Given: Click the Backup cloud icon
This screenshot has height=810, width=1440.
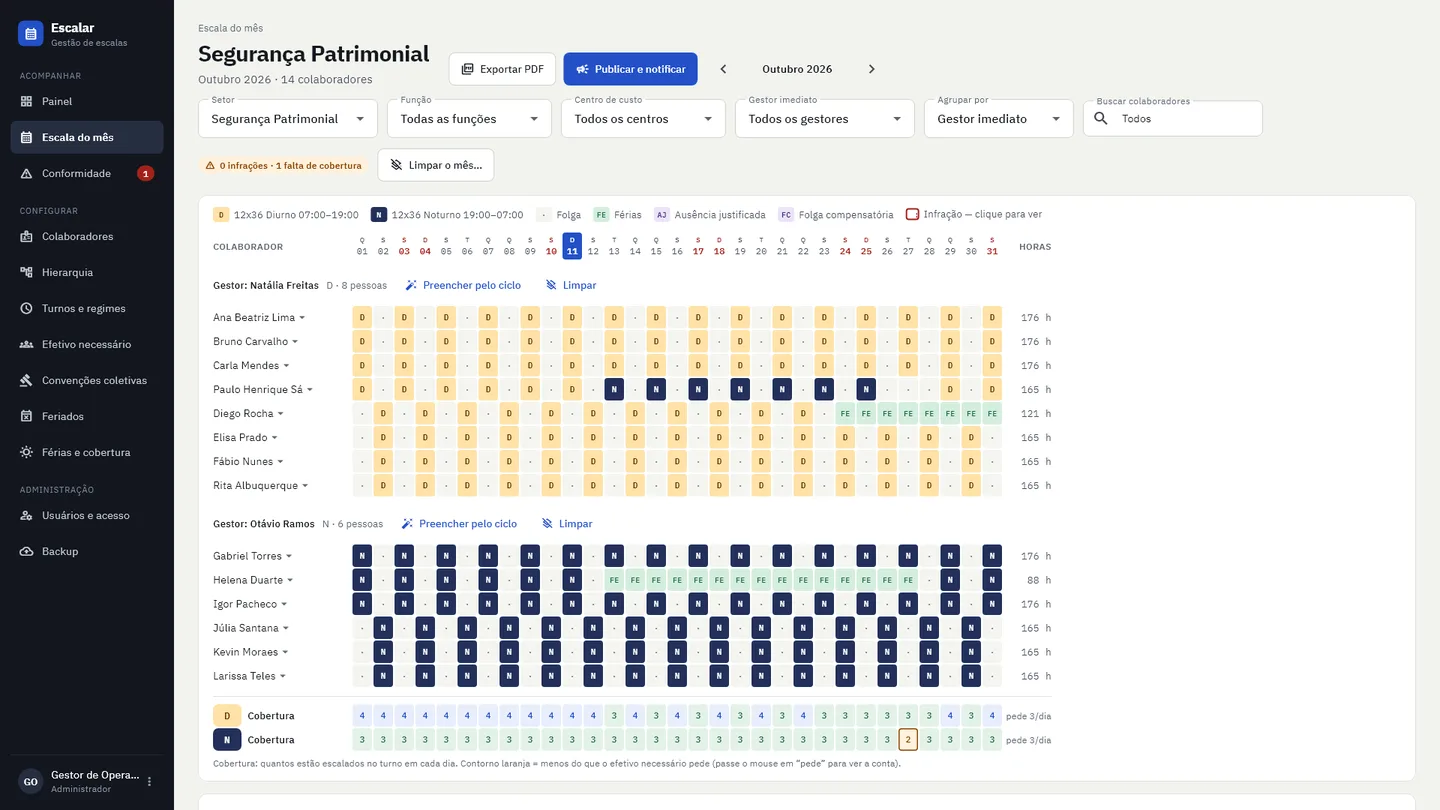Looking at the screenshot, I should pyautogui.click(x=26, y=551).
